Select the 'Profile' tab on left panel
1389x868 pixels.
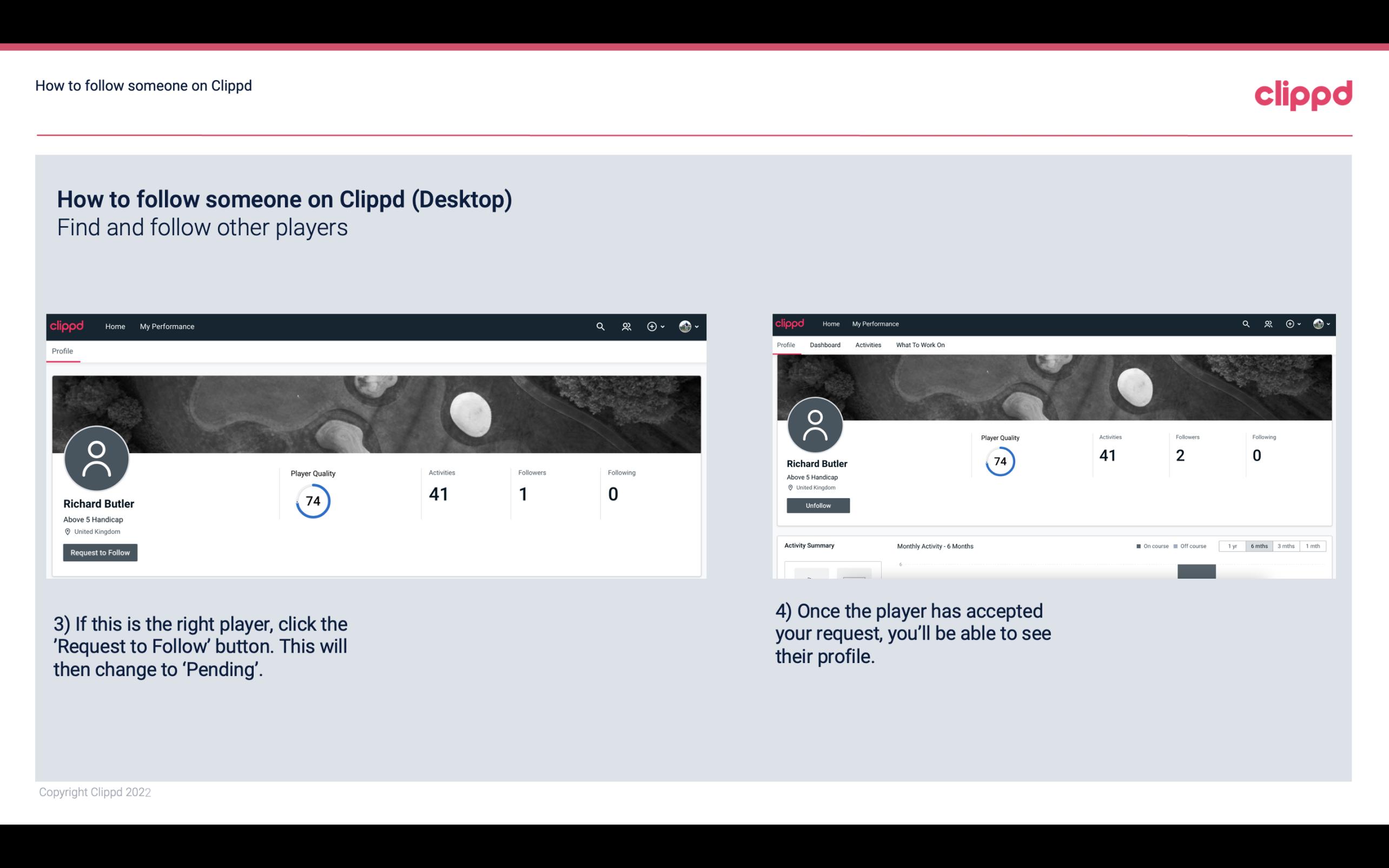pos(61,350)
